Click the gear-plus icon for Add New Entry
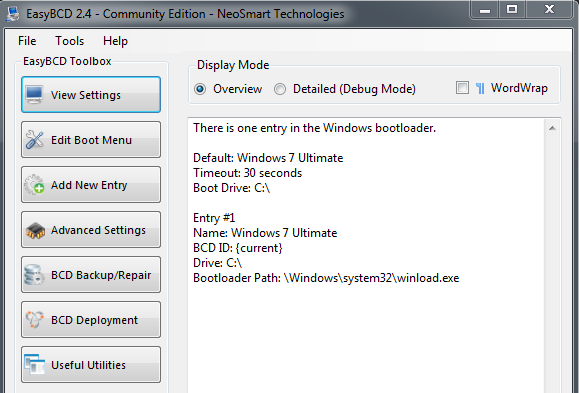 click(34, 184)
